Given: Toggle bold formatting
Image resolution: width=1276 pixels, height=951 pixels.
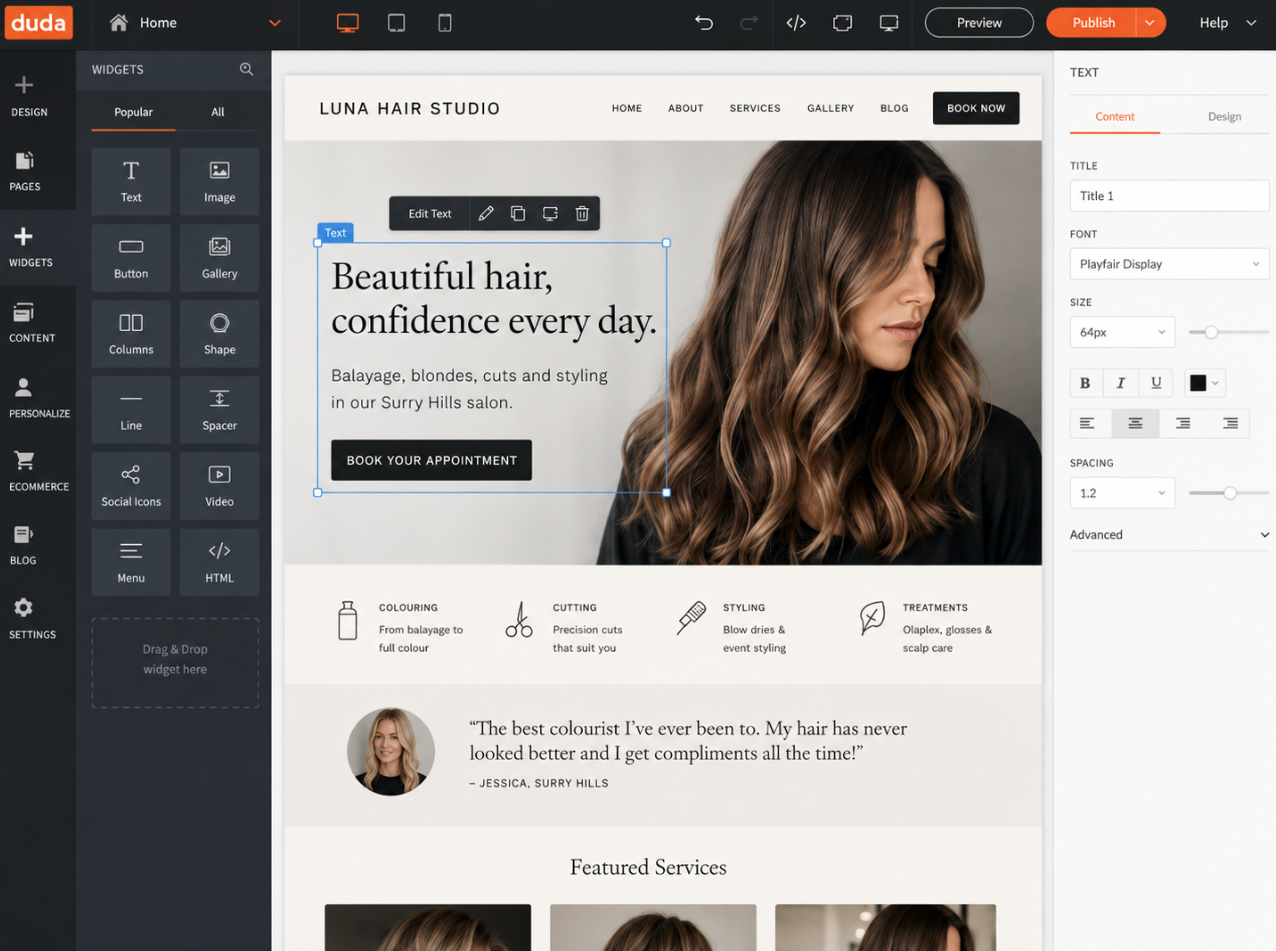Looking at the screenshot, I should [x=1085, y=383].
